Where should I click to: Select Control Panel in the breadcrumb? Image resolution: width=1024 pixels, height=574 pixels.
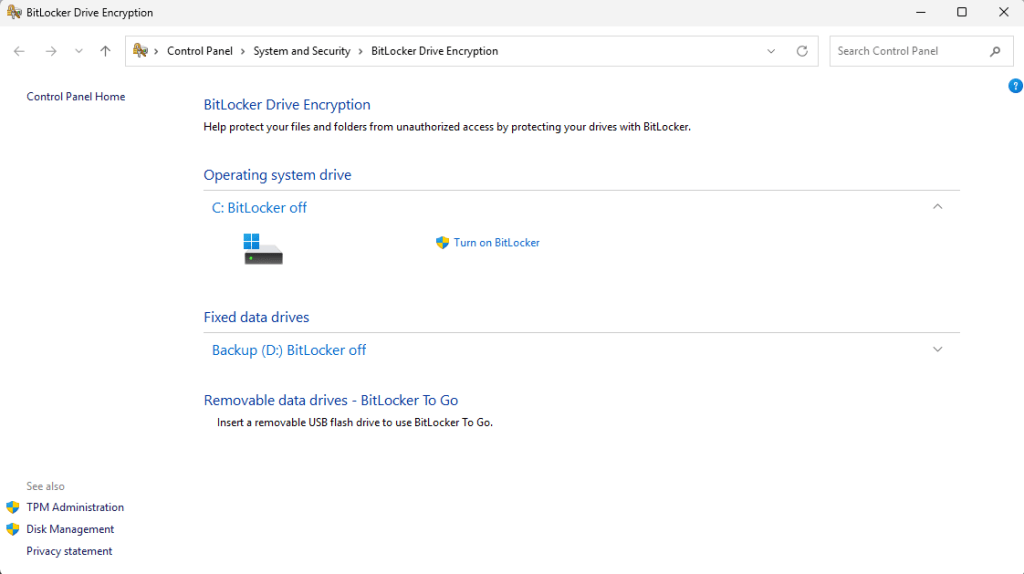200,51
